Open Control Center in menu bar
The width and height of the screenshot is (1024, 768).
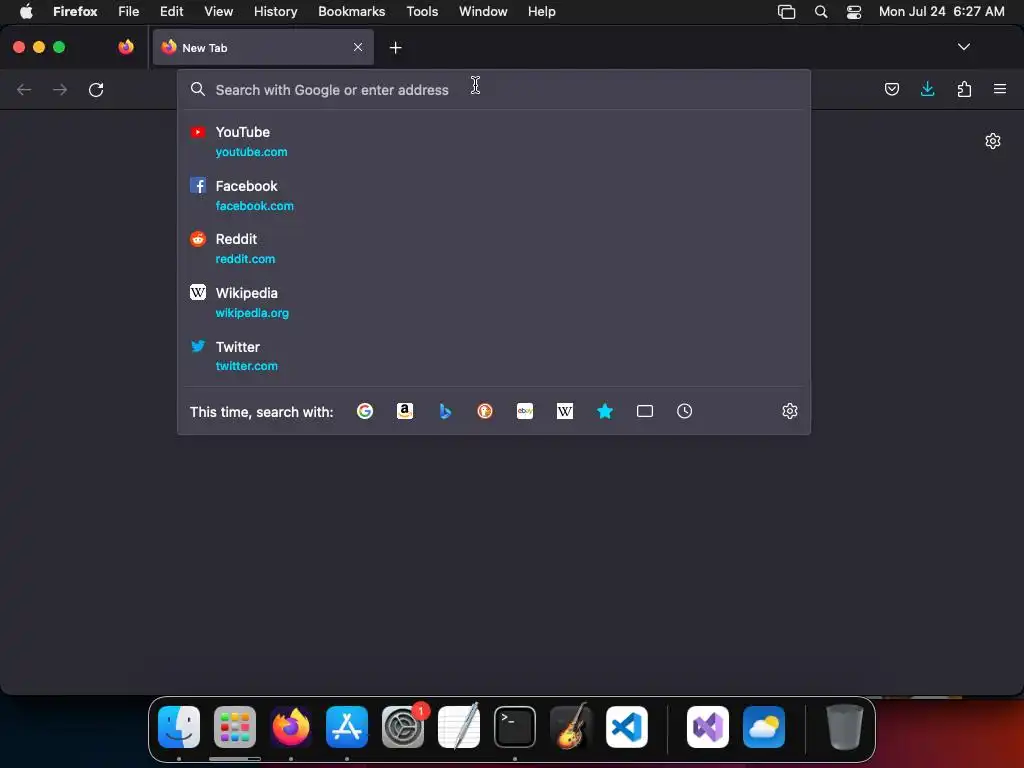(x=854, y=12)
